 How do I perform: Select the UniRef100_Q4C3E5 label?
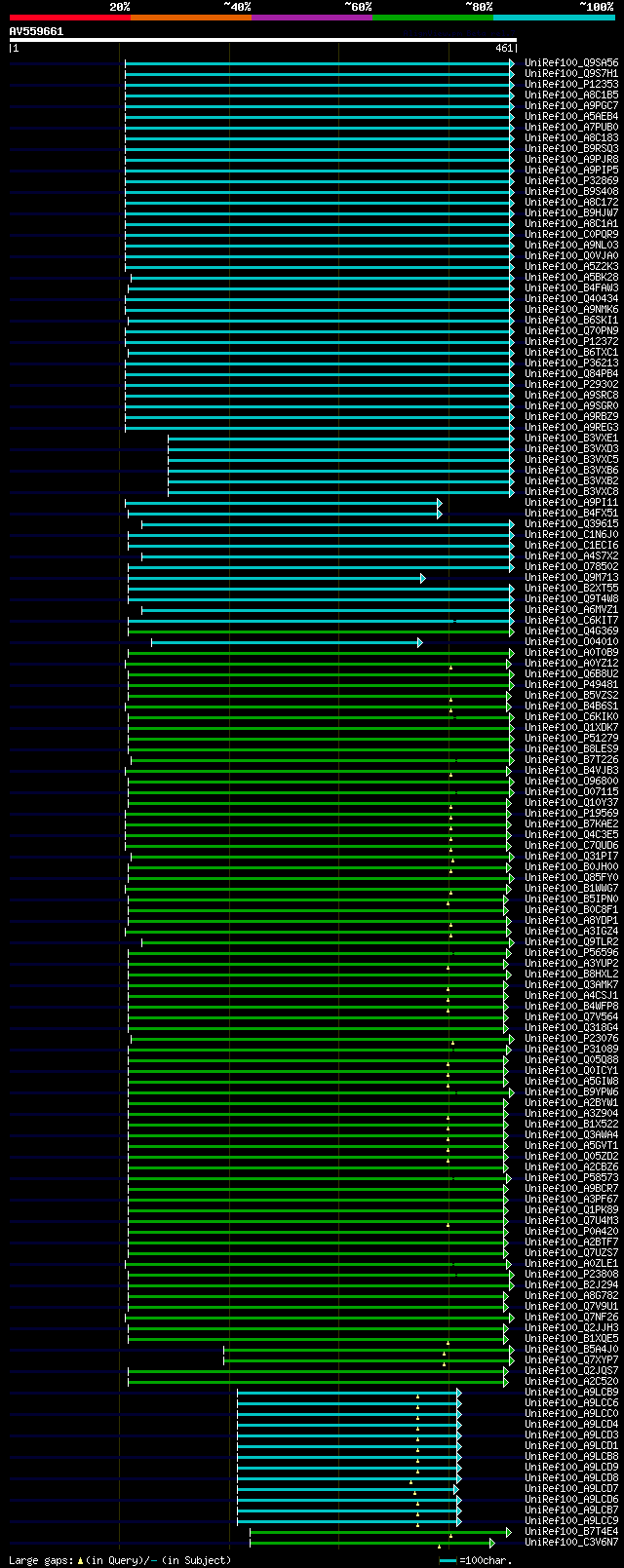pos(571,834)
